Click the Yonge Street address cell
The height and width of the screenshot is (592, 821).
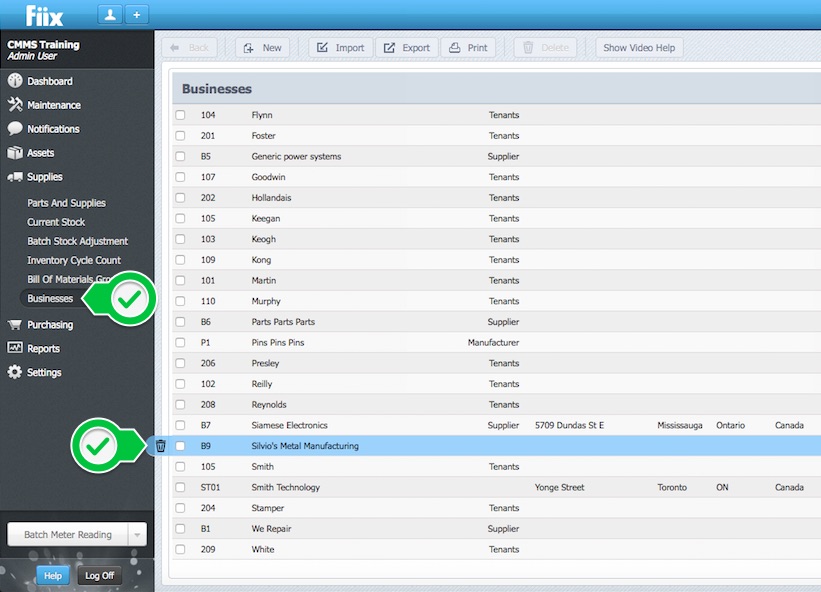click(x=559, y=487)
